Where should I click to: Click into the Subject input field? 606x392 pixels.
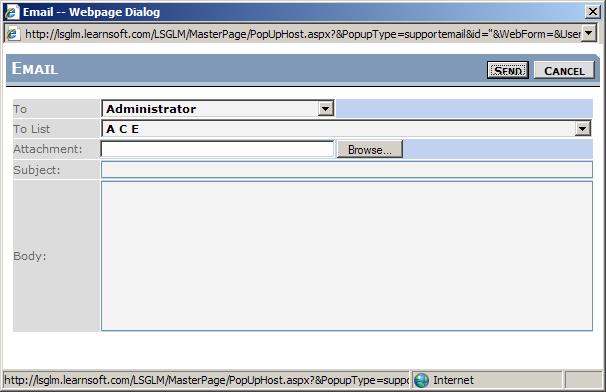point(347,170)
